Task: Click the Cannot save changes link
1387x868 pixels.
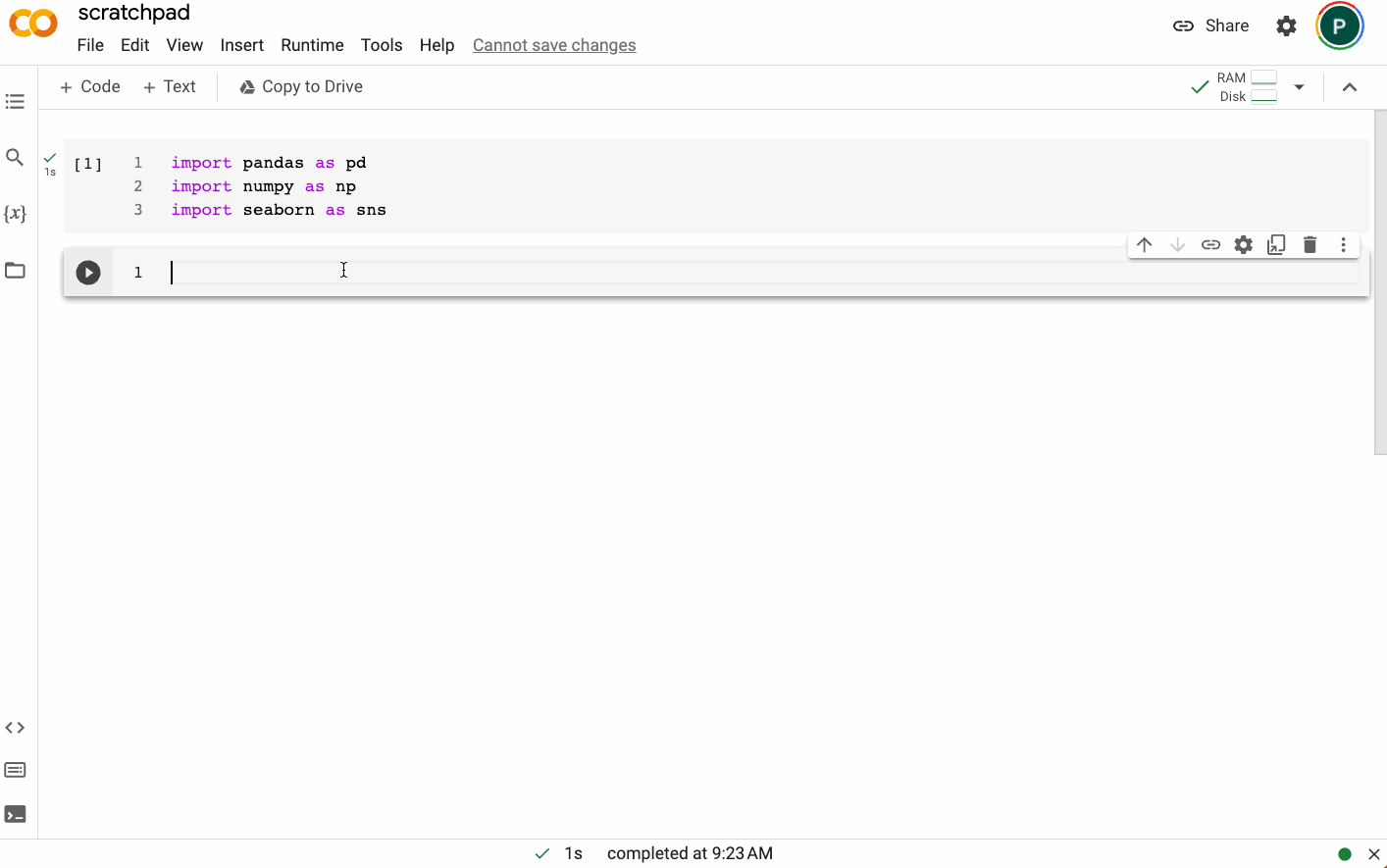Action: coord(554,45)
